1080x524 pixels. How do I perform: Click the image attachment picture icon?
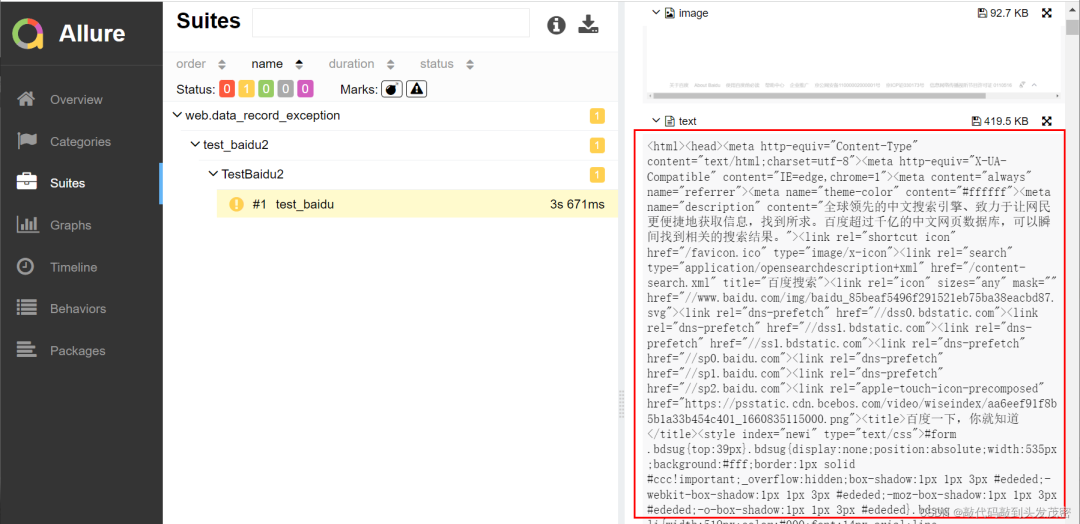[x=669, y=12]
